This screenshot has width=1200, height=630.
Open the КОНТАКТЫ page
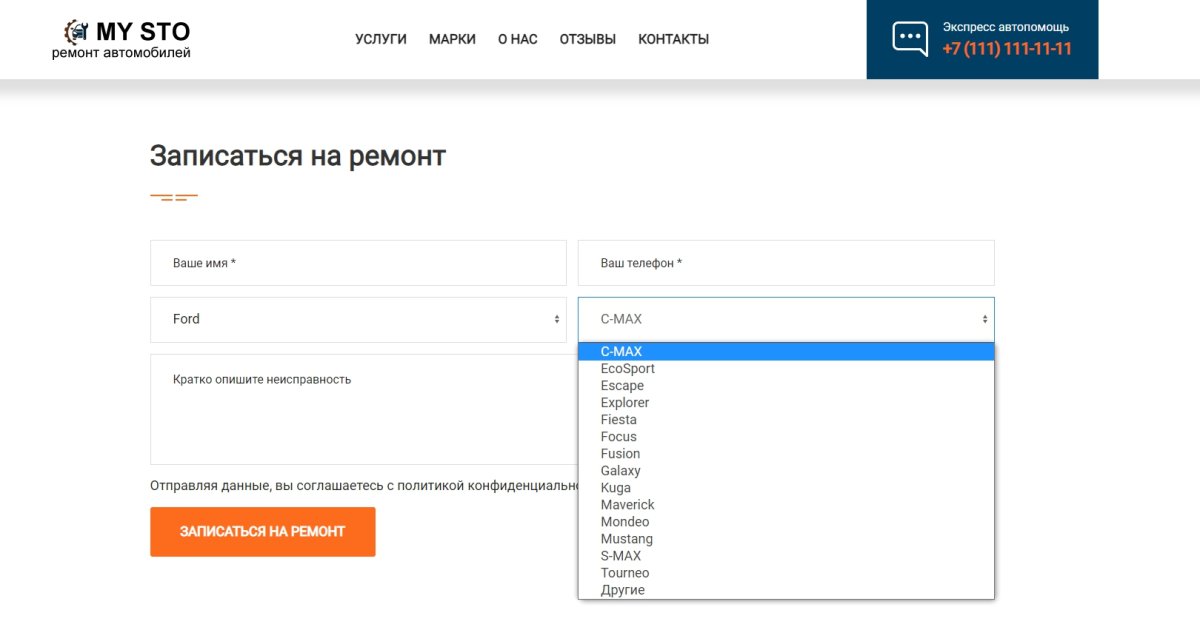pyautogui.click(x=673, y=38)
